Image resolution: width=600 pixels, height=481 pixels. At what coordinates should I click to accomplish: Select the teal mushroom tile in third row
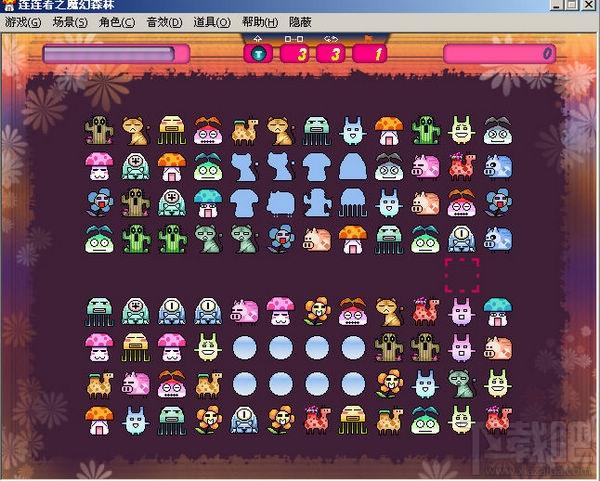point(208,203)
